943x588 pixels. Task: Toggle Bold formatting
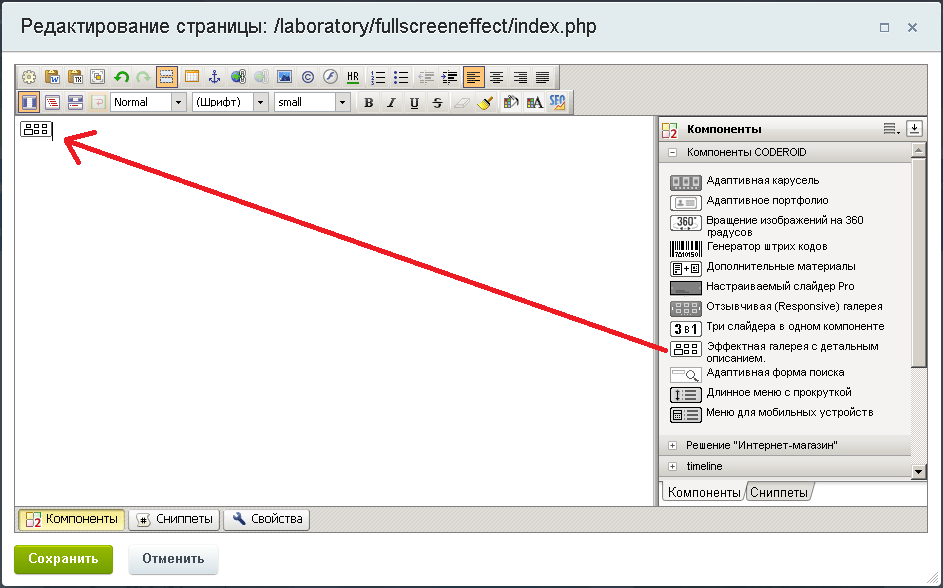pyautogui.click(x=368, y=102)
